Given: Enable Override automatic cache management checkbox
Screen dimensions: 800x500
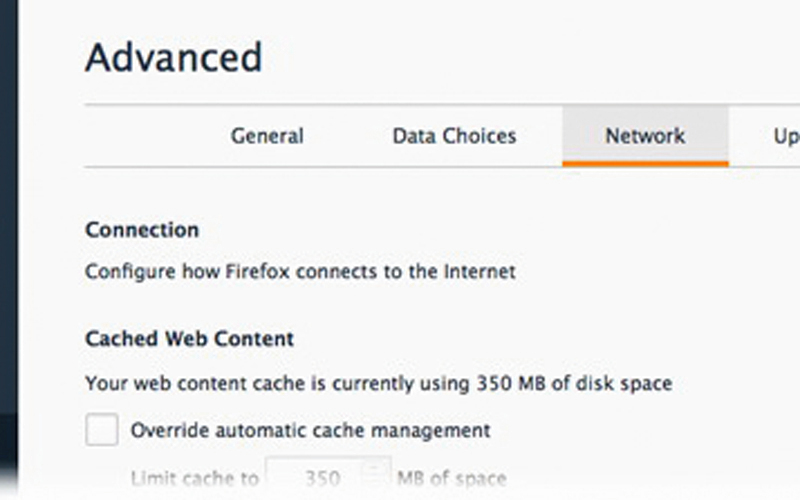Looking at the screenshot, I should click(x=102, y=431).
